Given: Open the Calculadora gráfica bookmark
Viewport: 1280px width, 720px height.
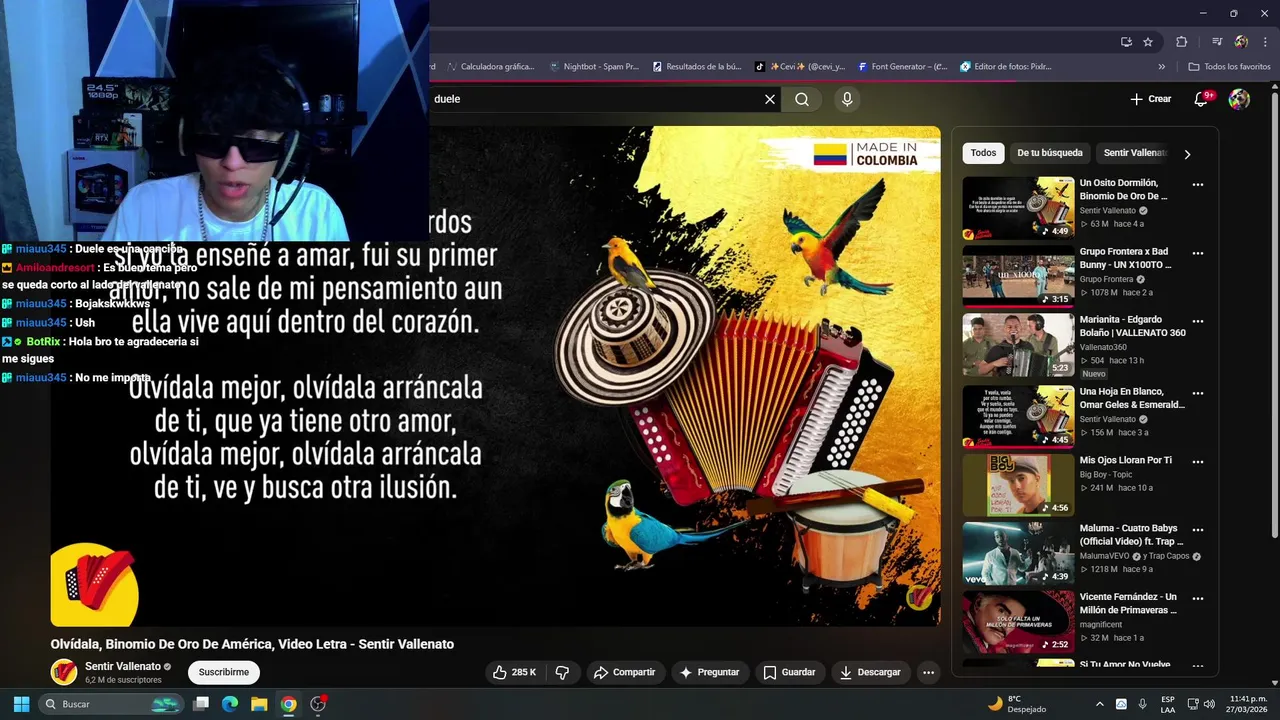Looking at the screenshot, I should point(490,67).
